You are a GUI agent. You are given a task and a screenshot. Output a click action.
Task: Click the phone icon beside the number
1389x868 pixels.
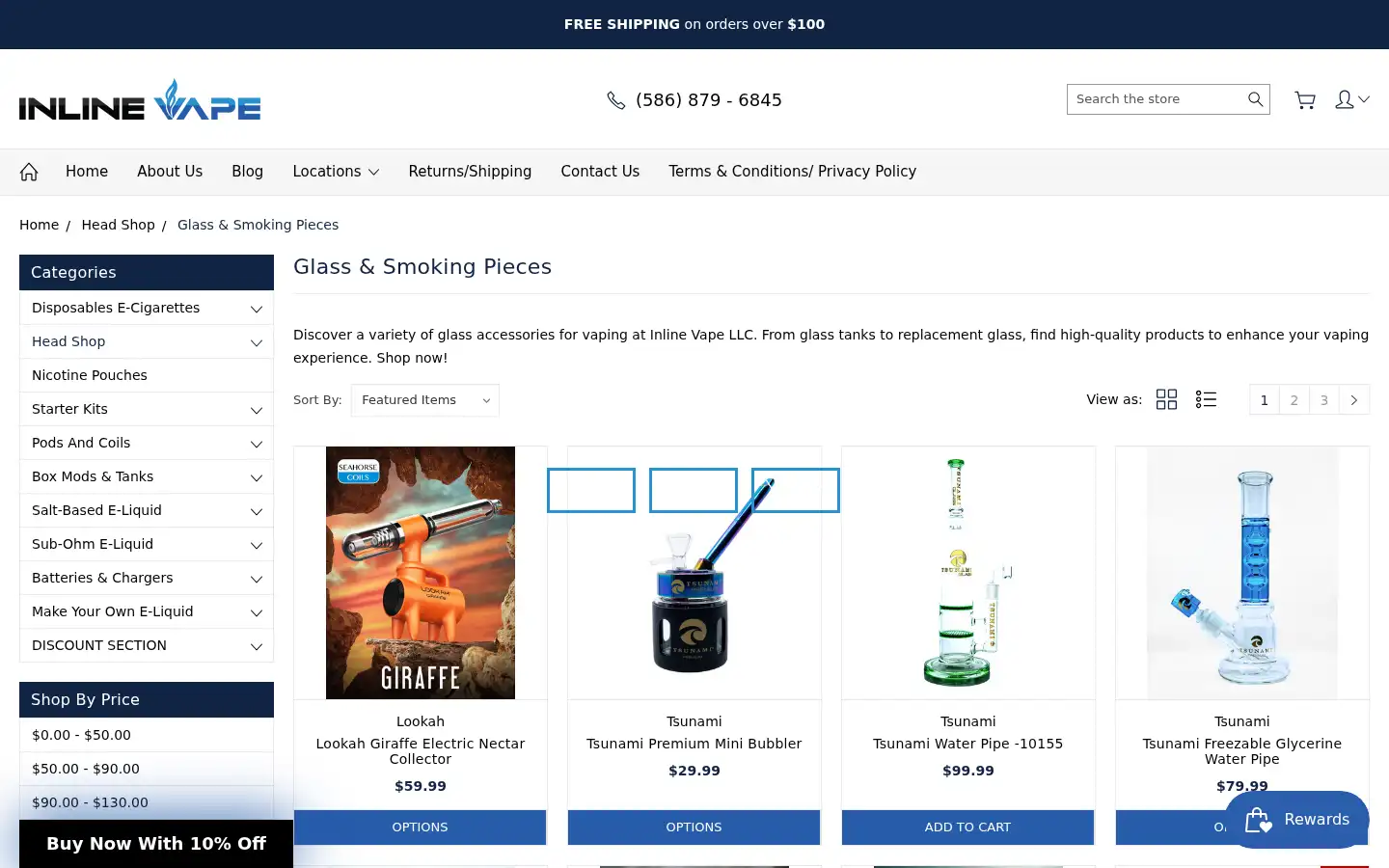[615, 100]
